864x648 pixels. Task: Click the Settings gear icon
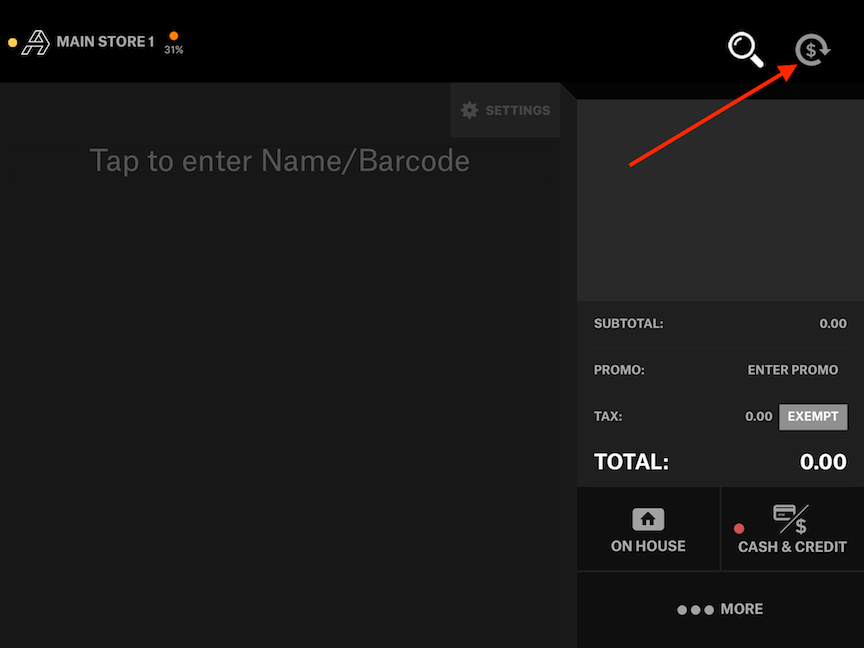[469, 110]
